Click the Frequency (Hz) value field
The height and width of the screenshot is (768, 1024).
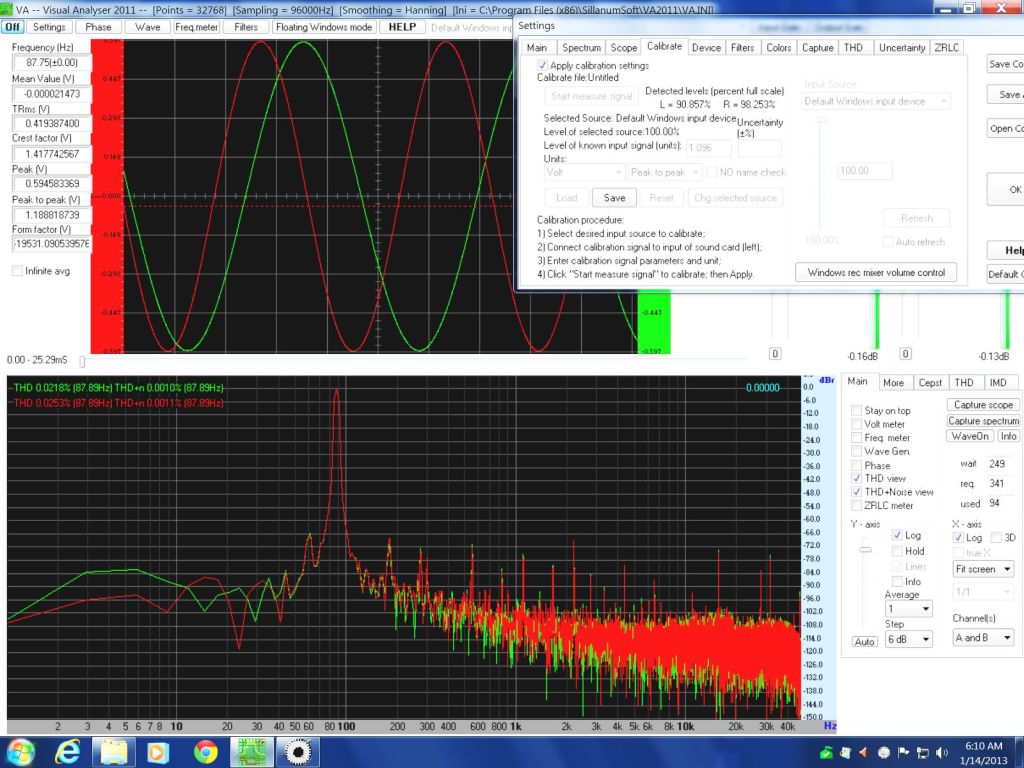pos(52,63)
